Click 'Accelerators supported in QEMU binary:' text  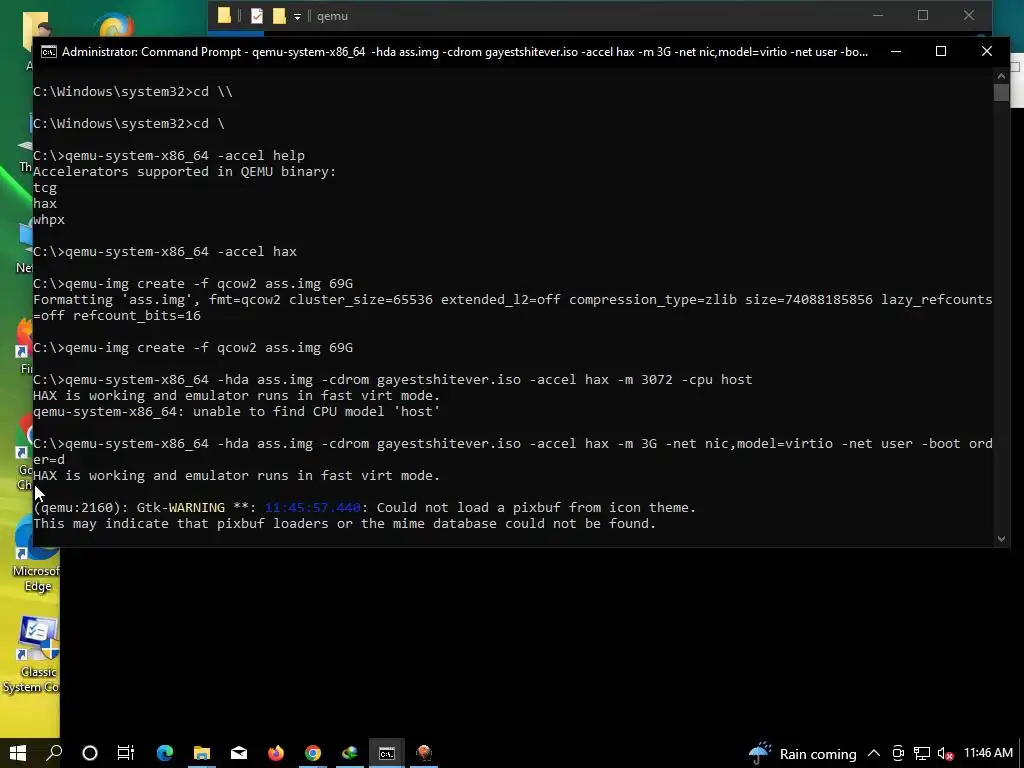(x=185, y=172)
